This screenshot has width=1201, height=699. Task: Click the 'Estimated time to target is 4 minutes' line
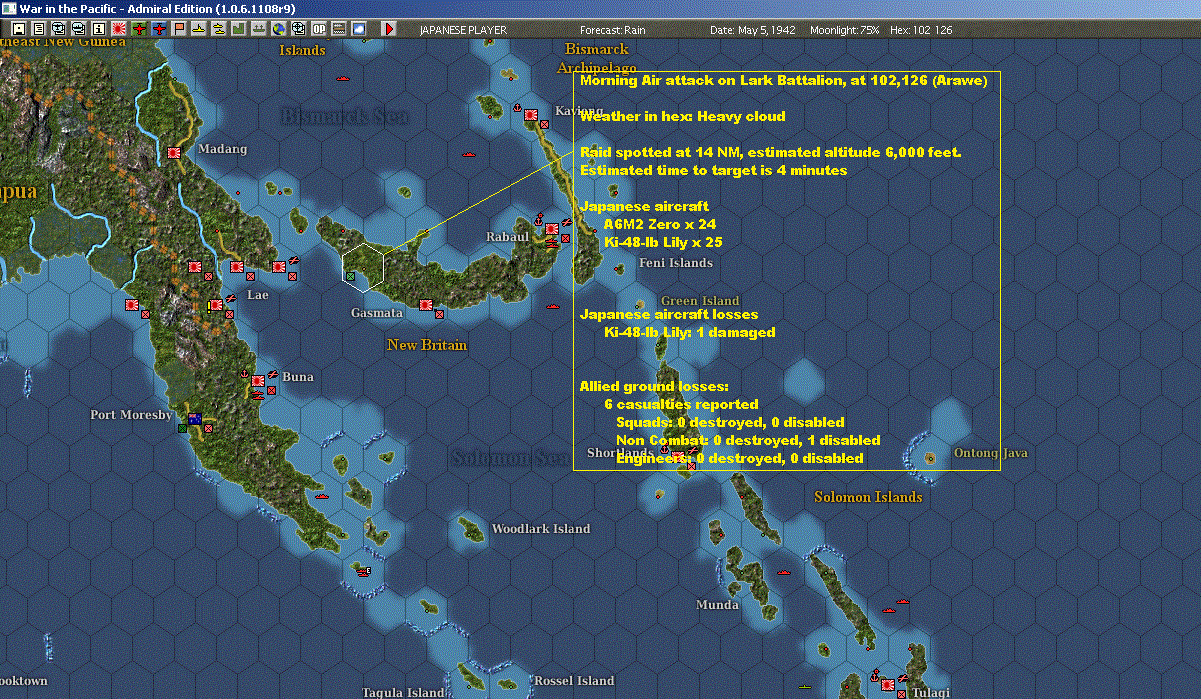click(x=713, y=171)
